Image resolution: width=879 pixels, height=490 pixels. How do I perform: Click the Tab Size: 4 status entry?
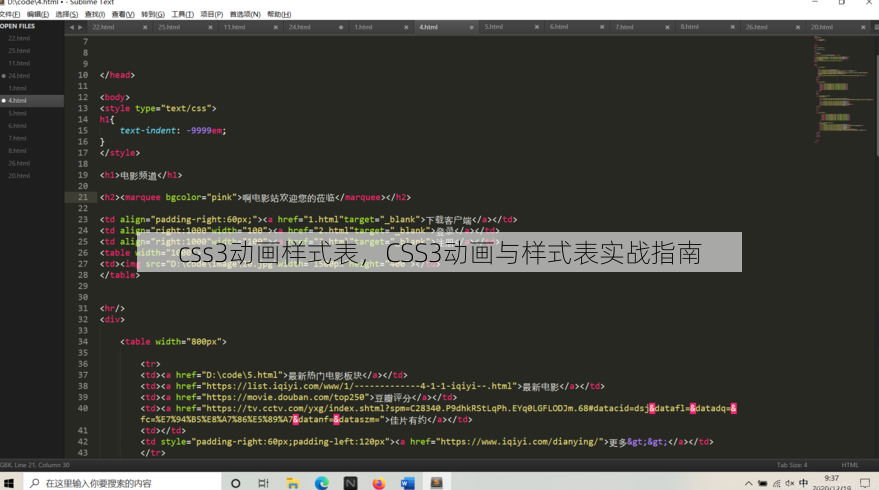pyautogui.click(x=792, y=465)
